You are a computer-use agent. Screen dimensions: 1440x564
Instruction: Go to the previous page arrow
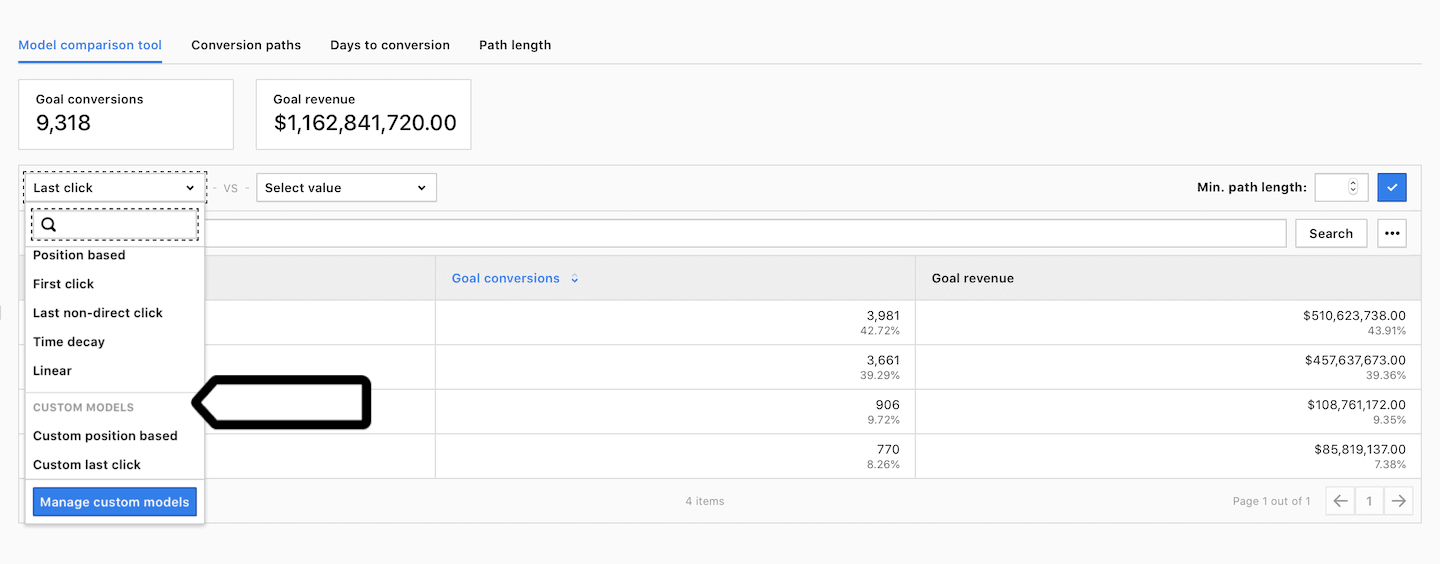click(1340, 501)
